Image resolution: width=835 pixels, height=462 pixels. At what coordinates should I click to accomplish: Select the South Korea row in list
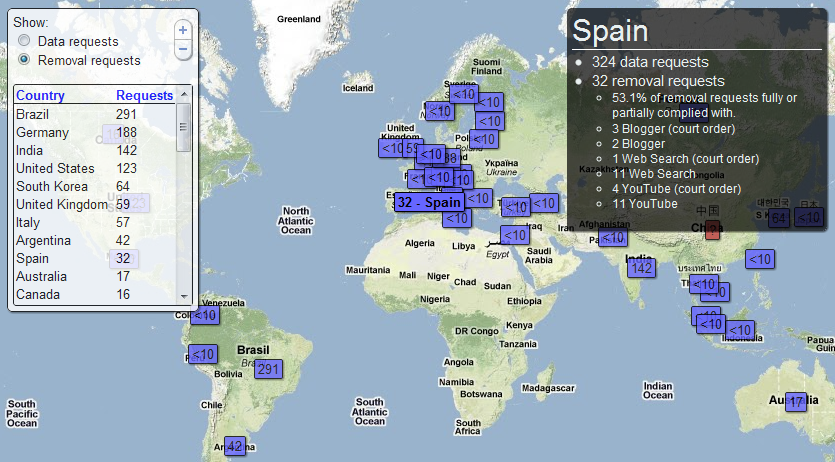(95, 187)
